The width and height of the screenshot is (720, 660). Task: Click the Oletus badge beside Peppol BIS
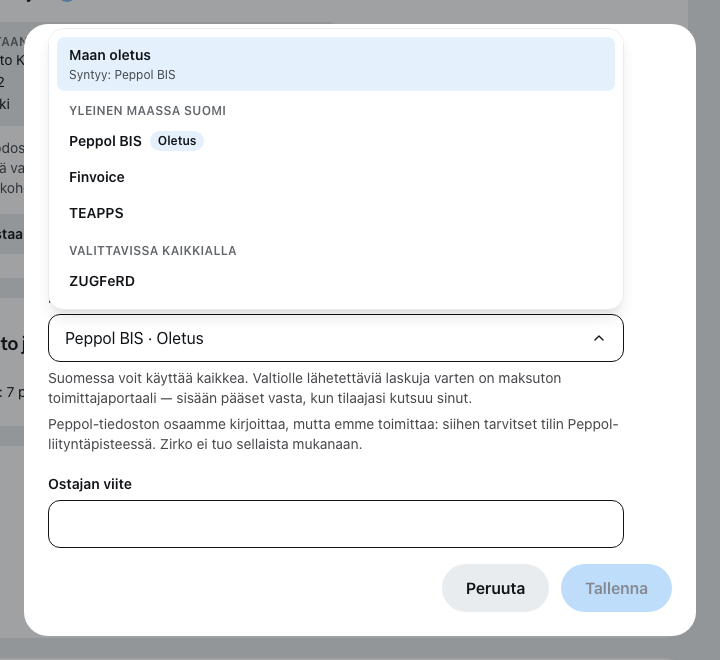(177, 141)
